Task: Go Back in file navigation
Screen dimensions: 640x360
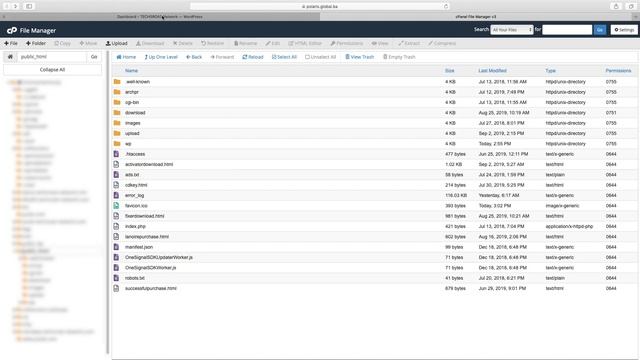Action: 194,57
